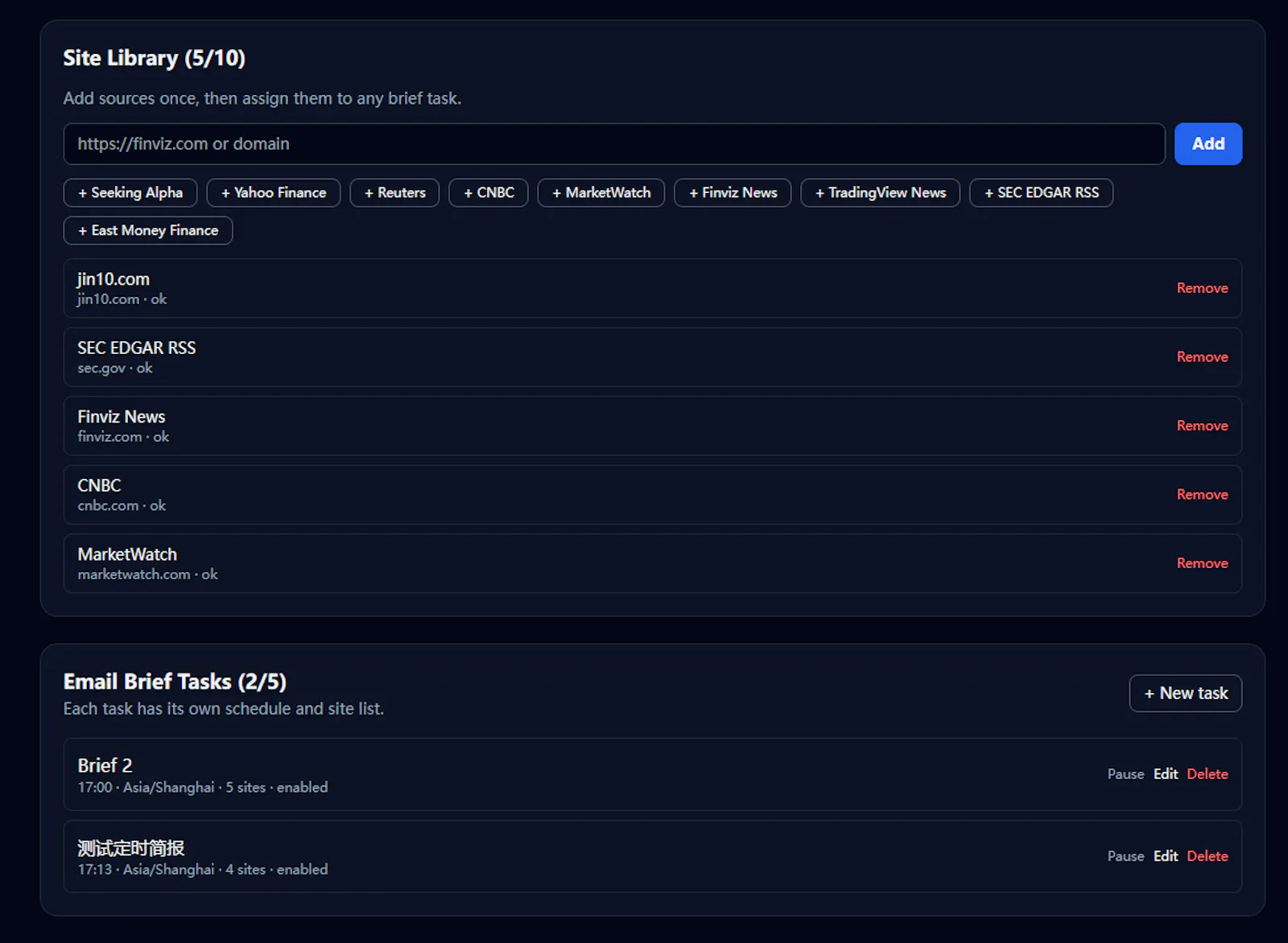Remove jin10.com from site library

[x=1202, y=288]
